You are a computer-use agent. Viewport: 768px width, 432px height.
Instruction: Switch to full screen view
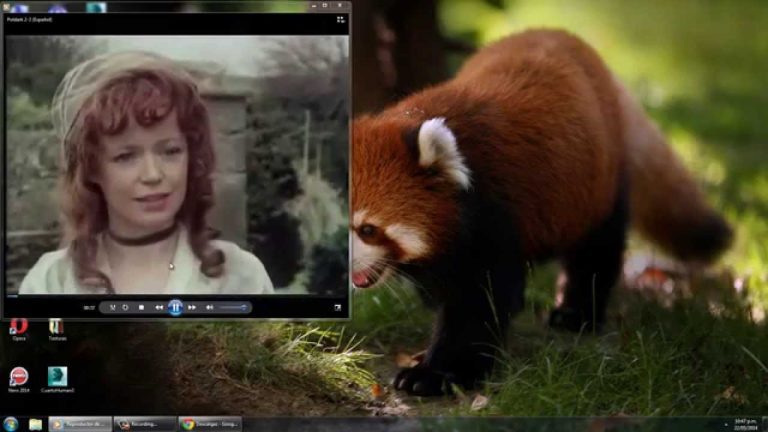click(x=337, y=307)
